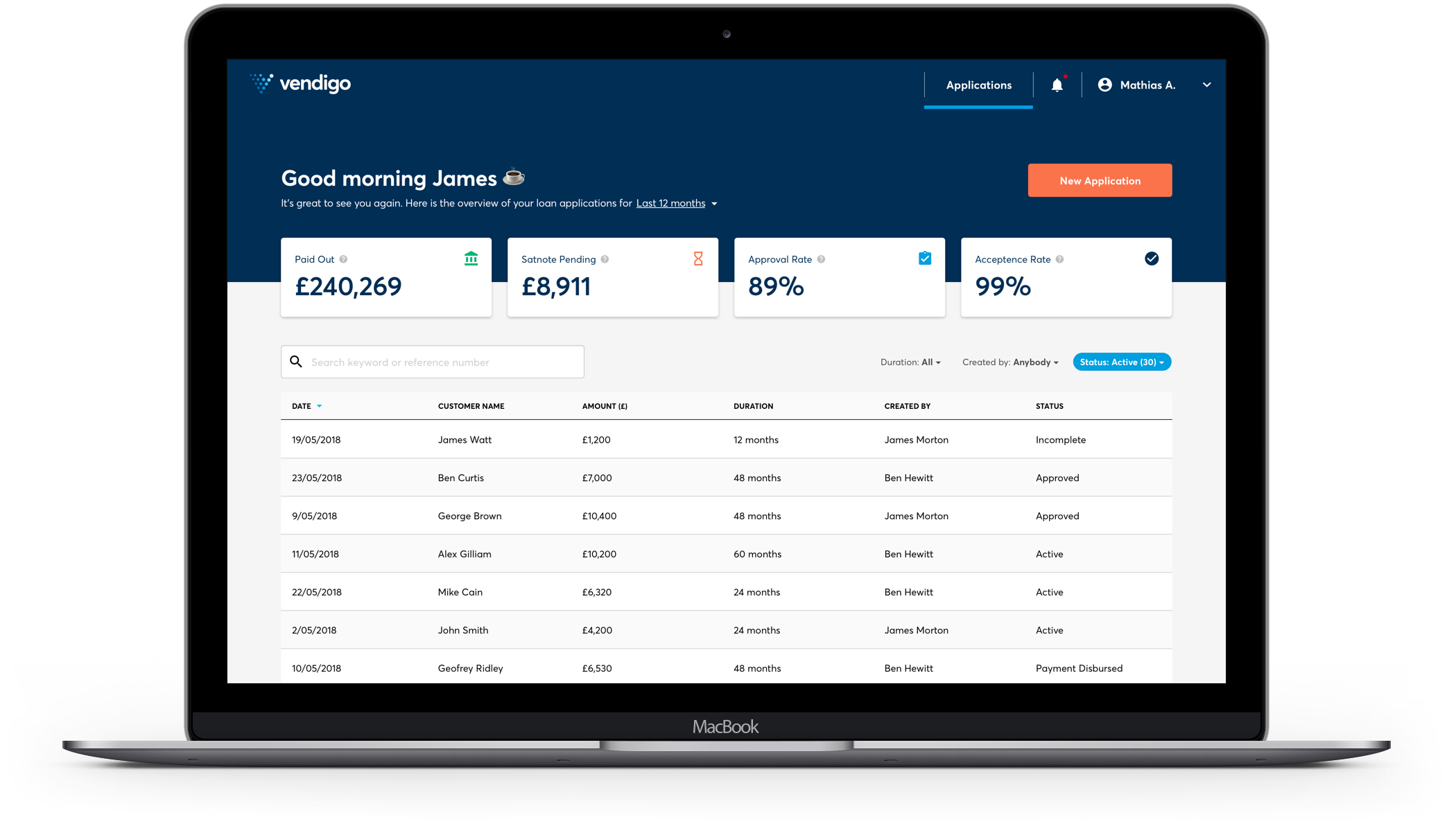
Task: Click the Incomplete status of James Watt
Action: tap(1061, 439)
